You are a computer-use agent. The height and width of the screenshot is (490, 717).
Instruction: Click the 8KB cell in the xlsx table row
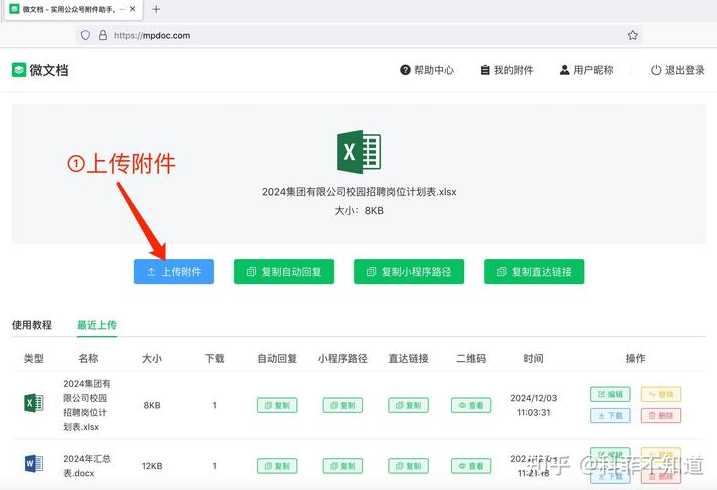(x=152, y=405)
